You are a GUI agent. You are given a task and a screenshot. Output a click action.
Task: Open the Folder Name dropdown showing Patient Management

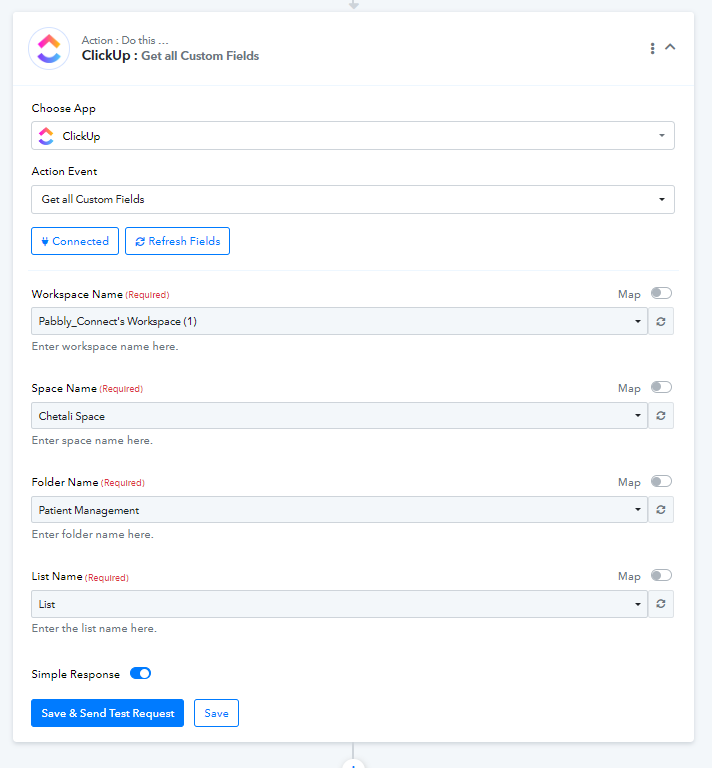[339, 510]
